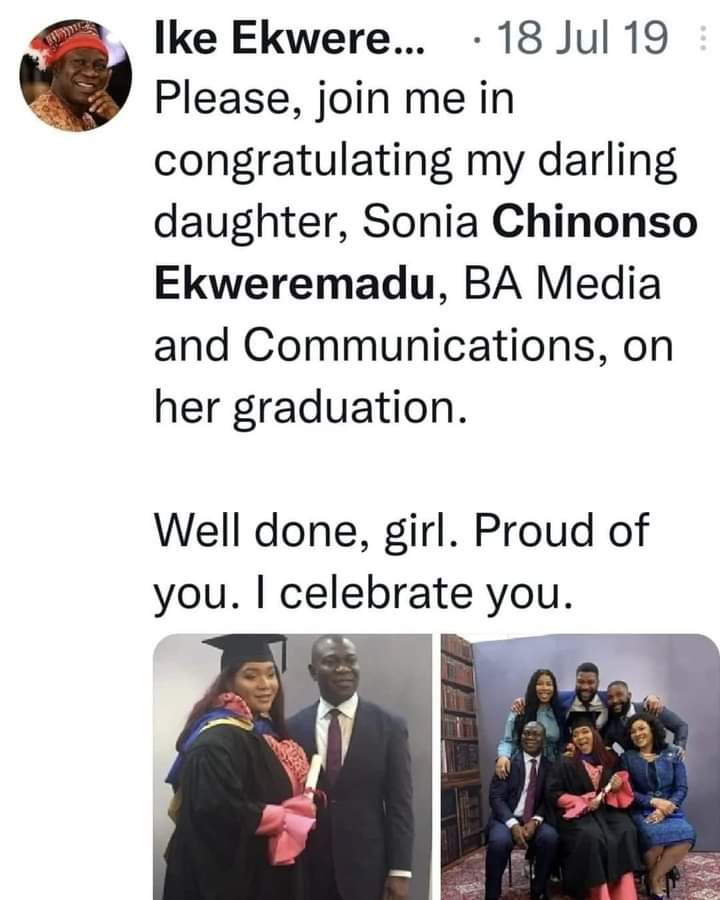This screenshot has height=900, width=720.
Task: Click the line "you. I celebrate you."
Action: coord(364,594)
